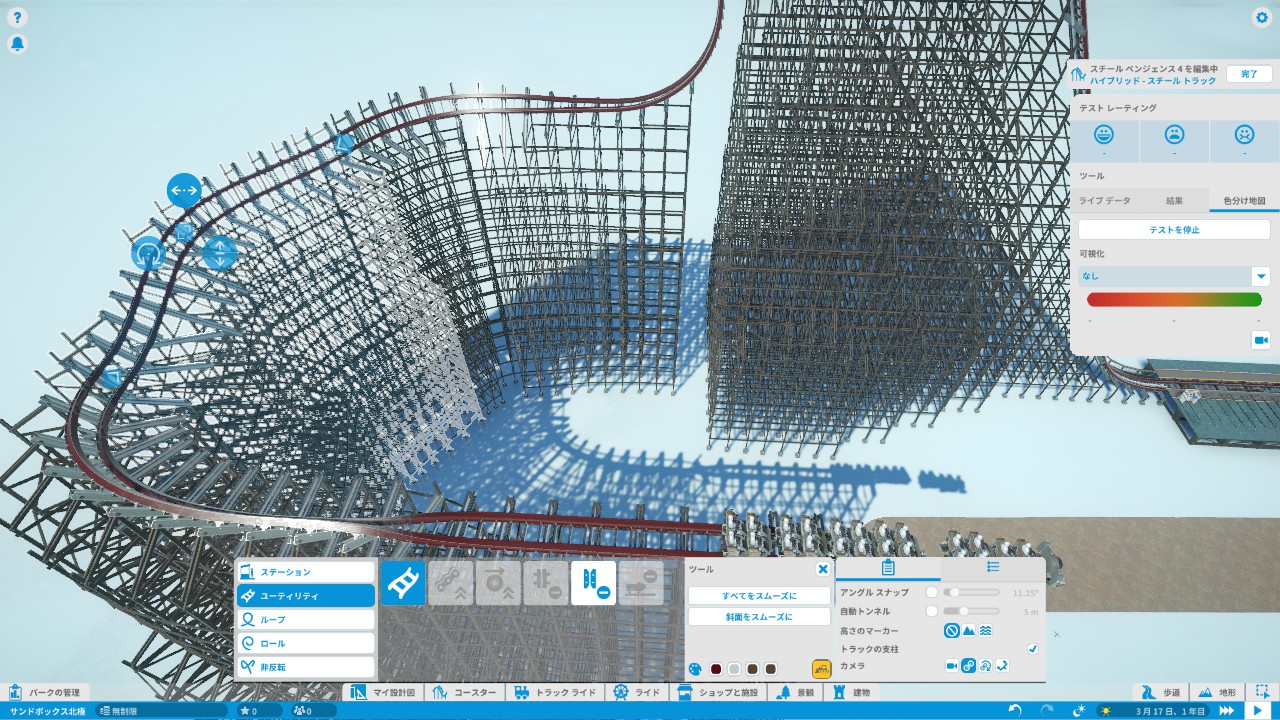This screenshot has height=720, width=1280.
Task: Click the multi-select dashed box tool
Action: (x=1264, y=692)
